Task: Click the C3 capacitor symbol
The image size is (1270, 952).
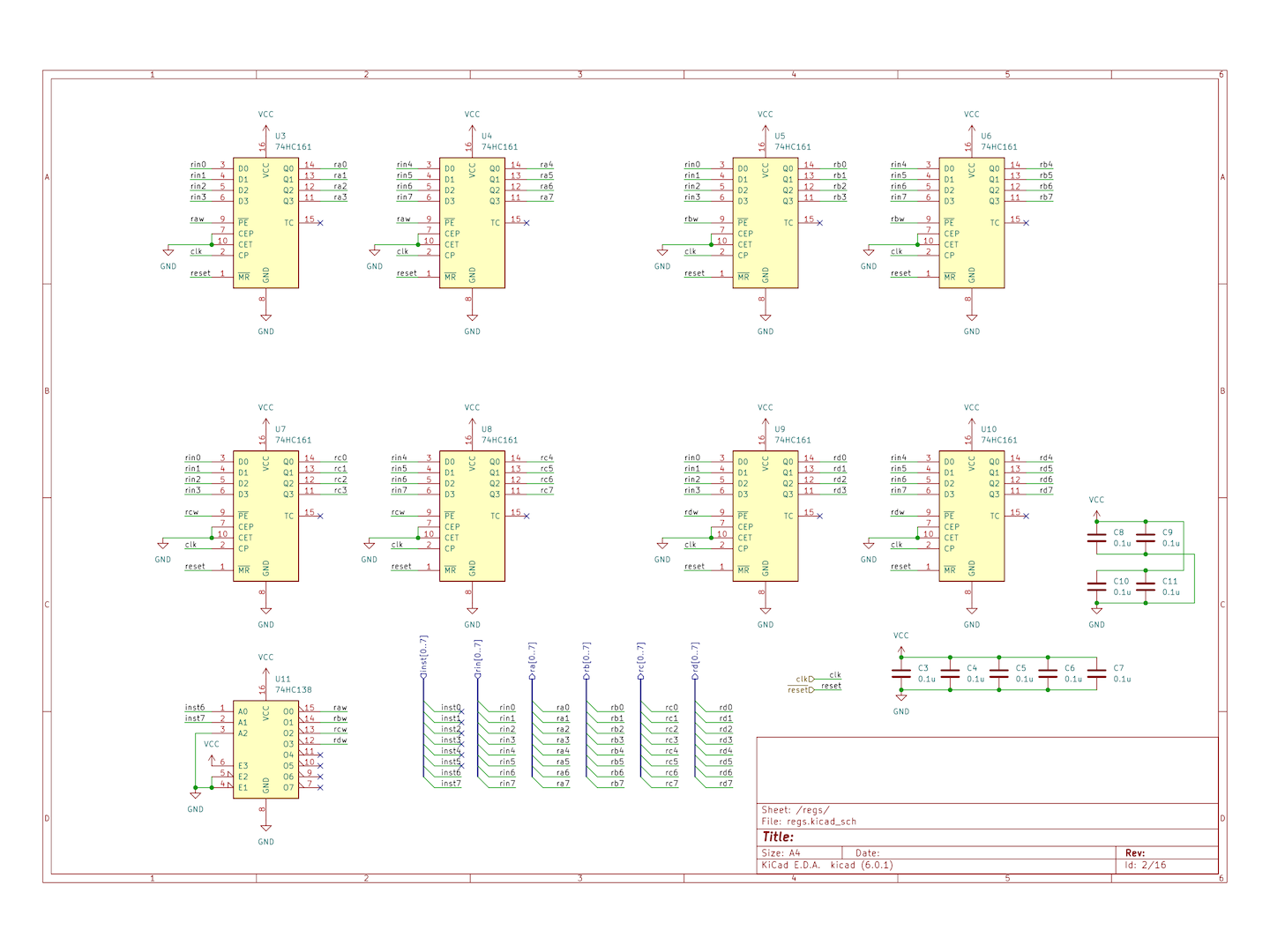Action: tap(901, 673)
